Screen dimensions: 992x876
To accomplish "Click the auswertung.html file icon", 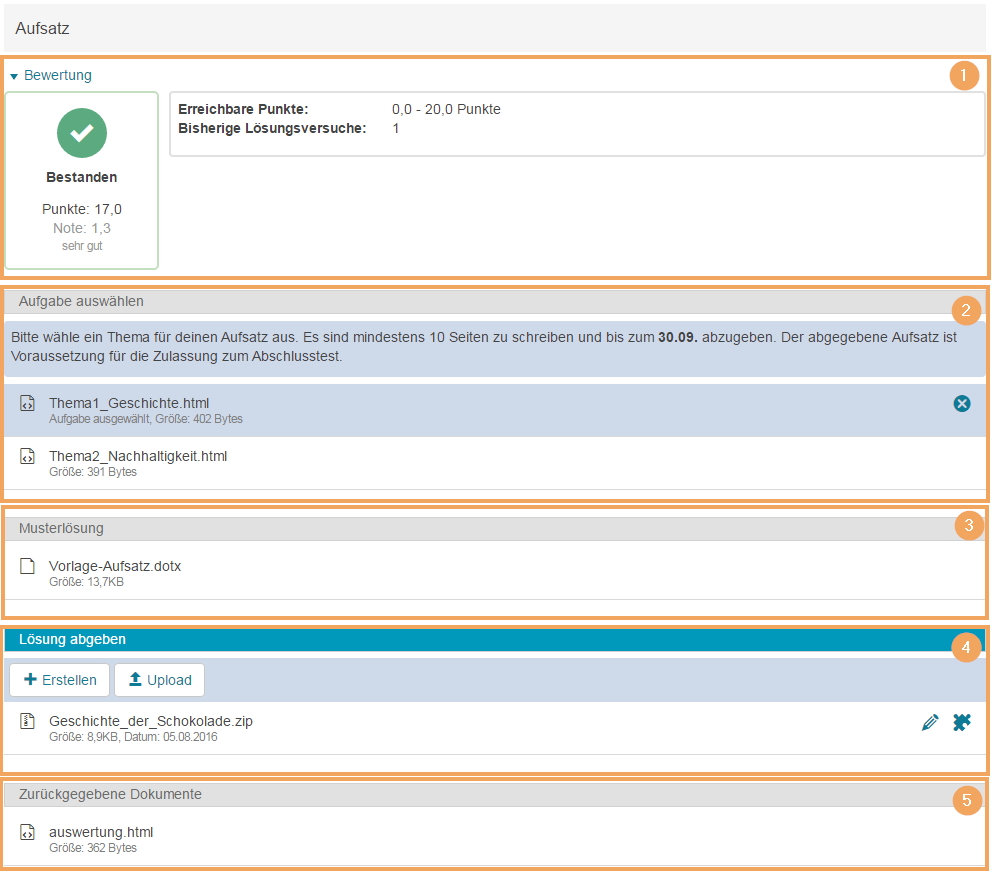I will (28, 832).
